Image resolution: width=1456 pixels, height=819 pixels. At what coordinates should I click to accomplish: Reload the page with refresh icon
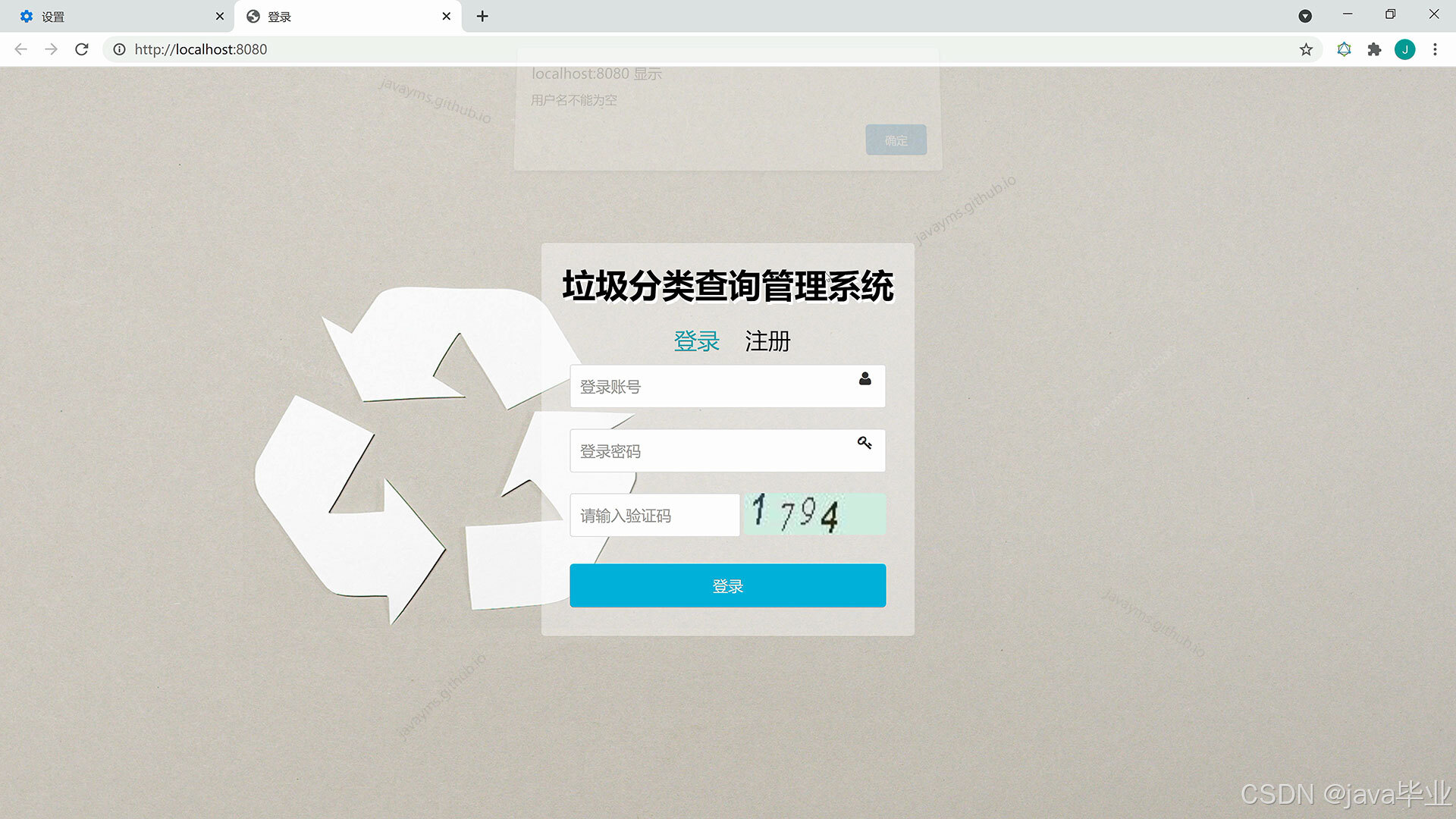pos(82,49)
